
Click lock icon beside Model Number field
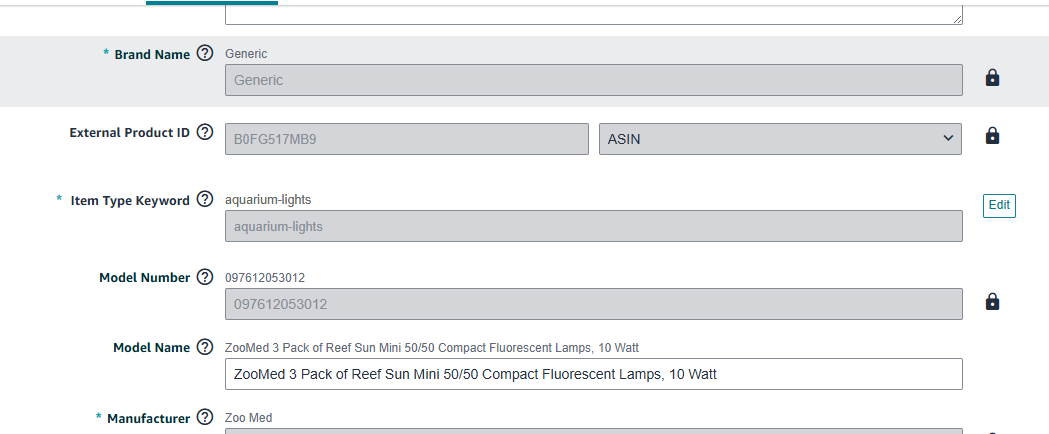(x=992, y=302)
